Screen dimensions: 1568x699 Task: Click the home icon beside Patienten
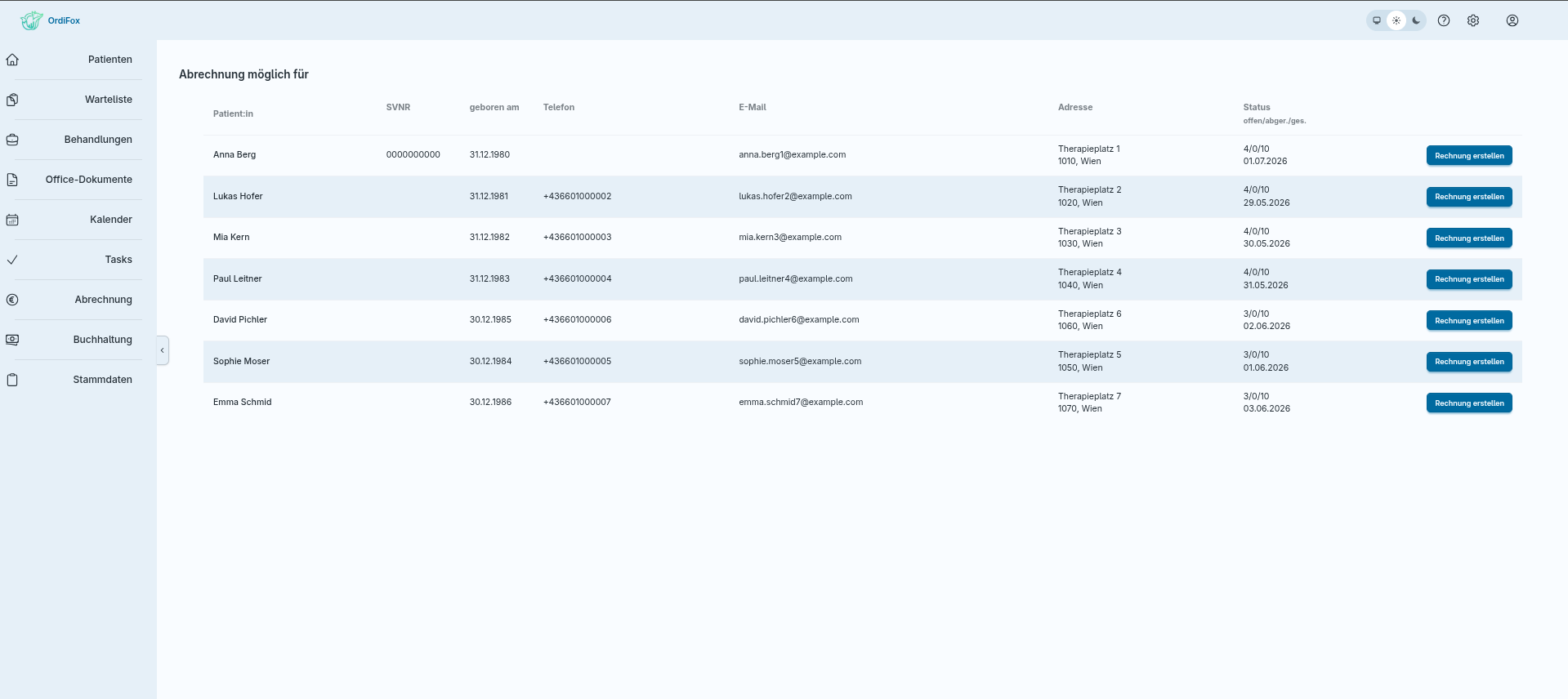tap(12, 60)
